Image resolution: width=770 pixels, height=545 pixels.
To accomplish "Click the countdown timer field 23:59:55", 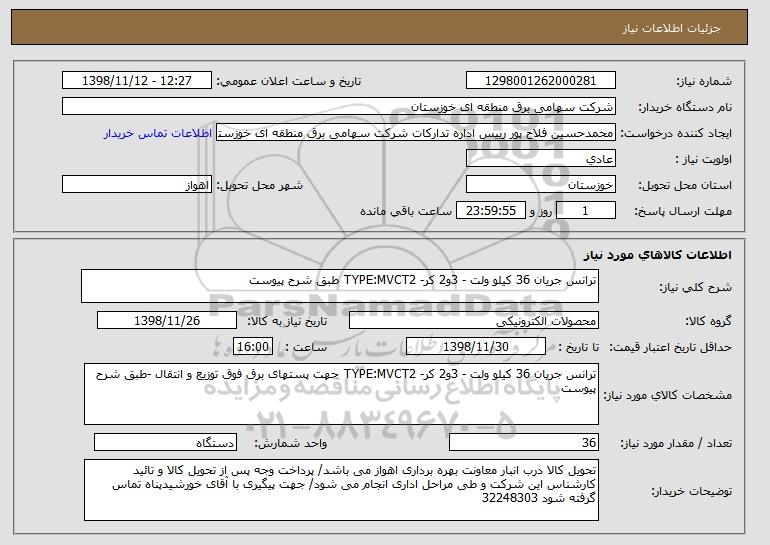I will pyautogui.click(x=491, y=211).
